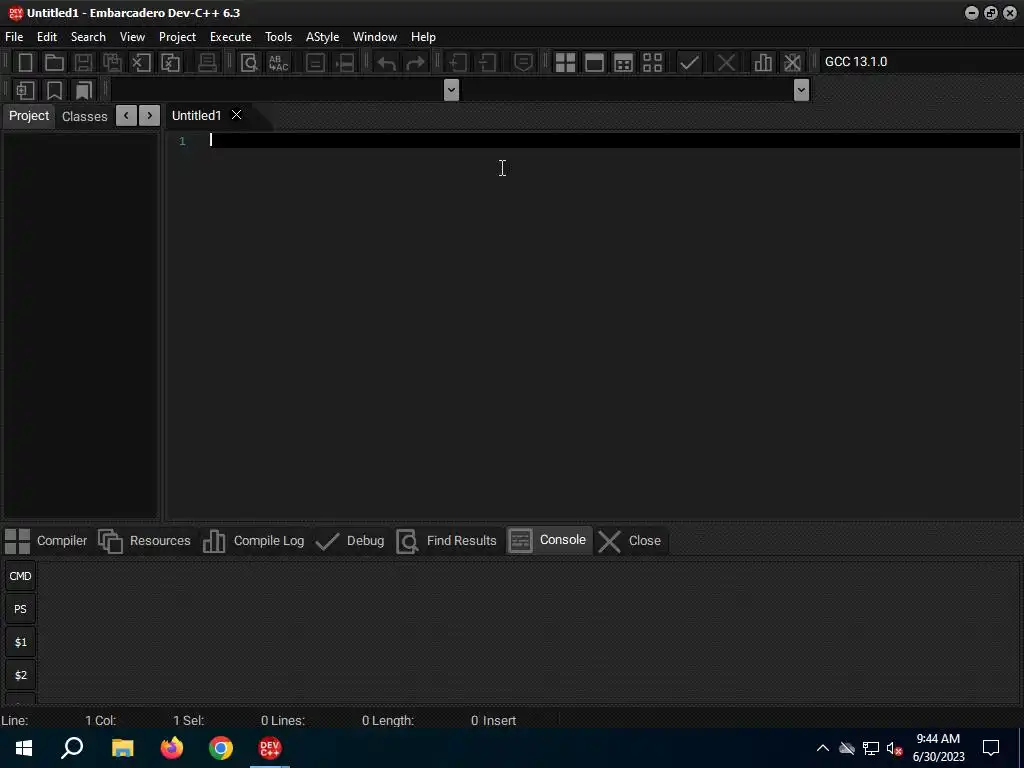Open the Edit menu

46,37
